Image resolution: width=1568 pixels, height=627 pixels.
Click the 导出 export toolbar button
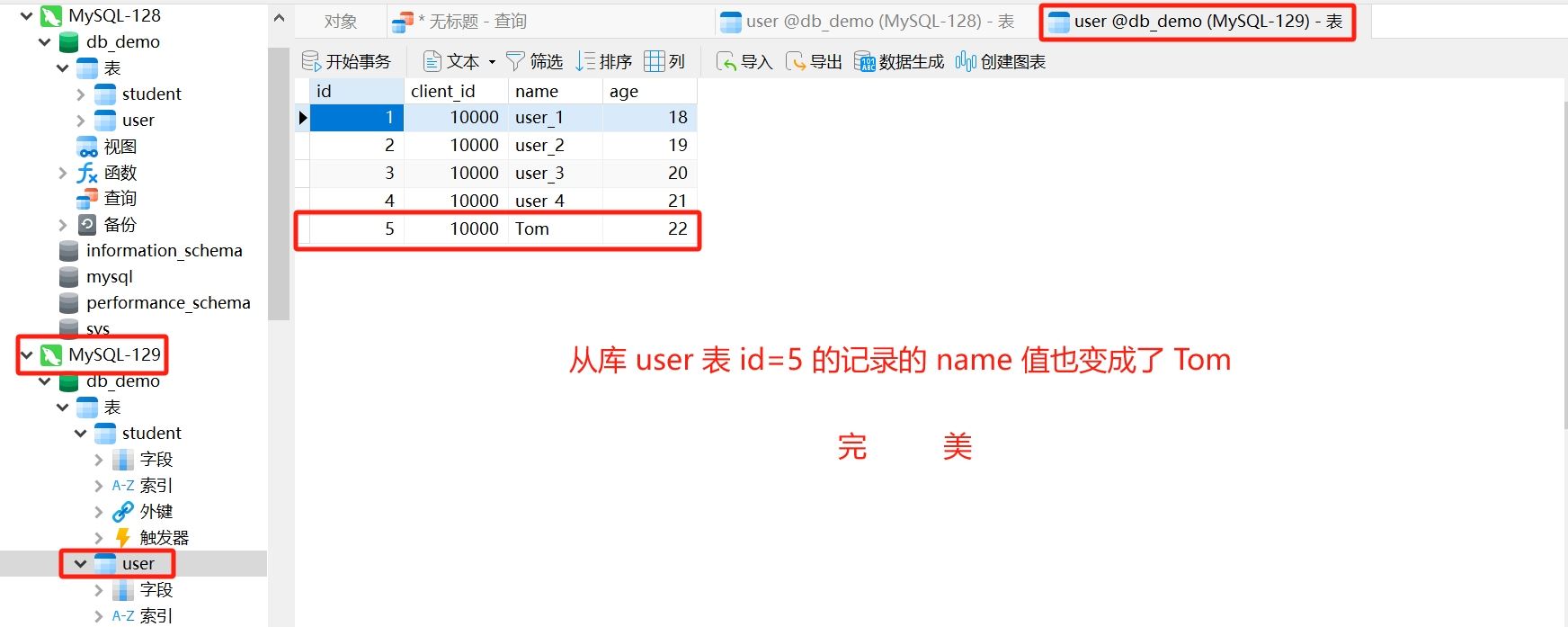(x=814, y=61)
